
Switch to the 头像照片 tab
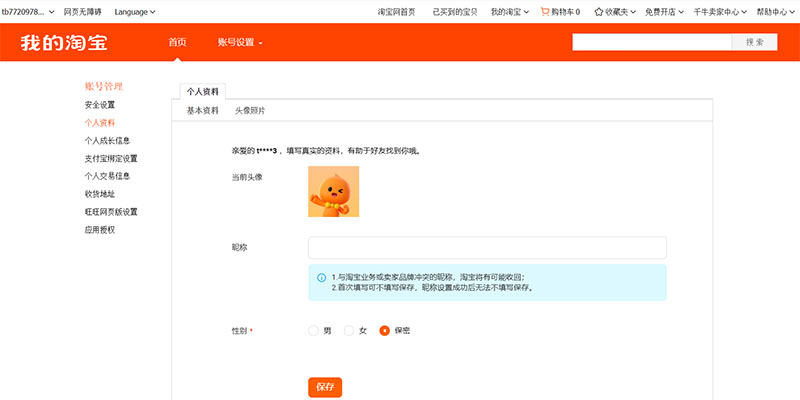click(250, 111)
